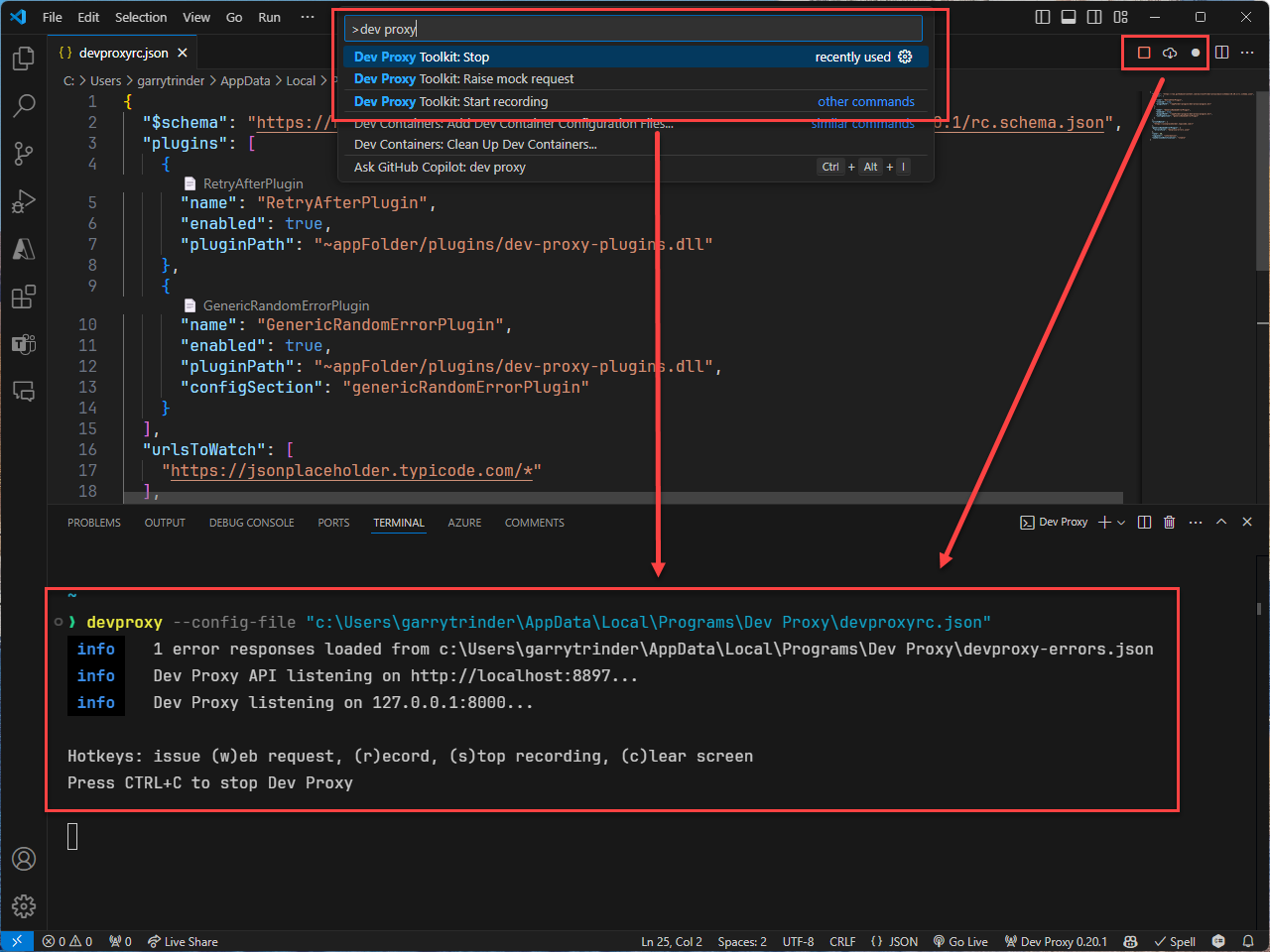Stop Dev Proxy using the editor toolbar stop icon
The height and width of the screenshot is (952, 1270).
pyautogui.click(x=1144, y=53)
